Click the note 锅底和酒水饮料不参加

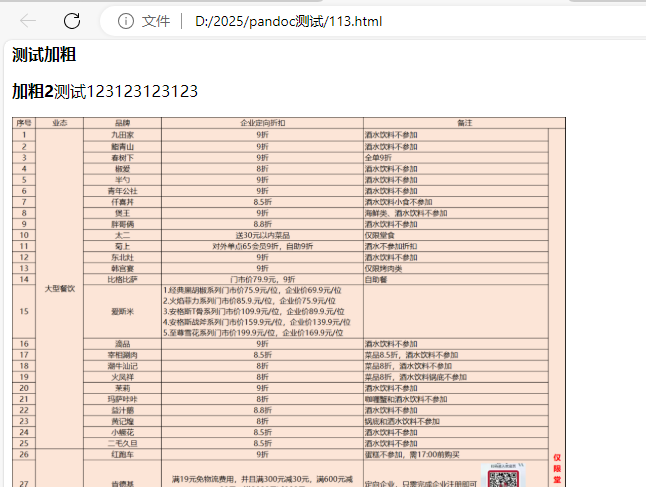[402, 421]
